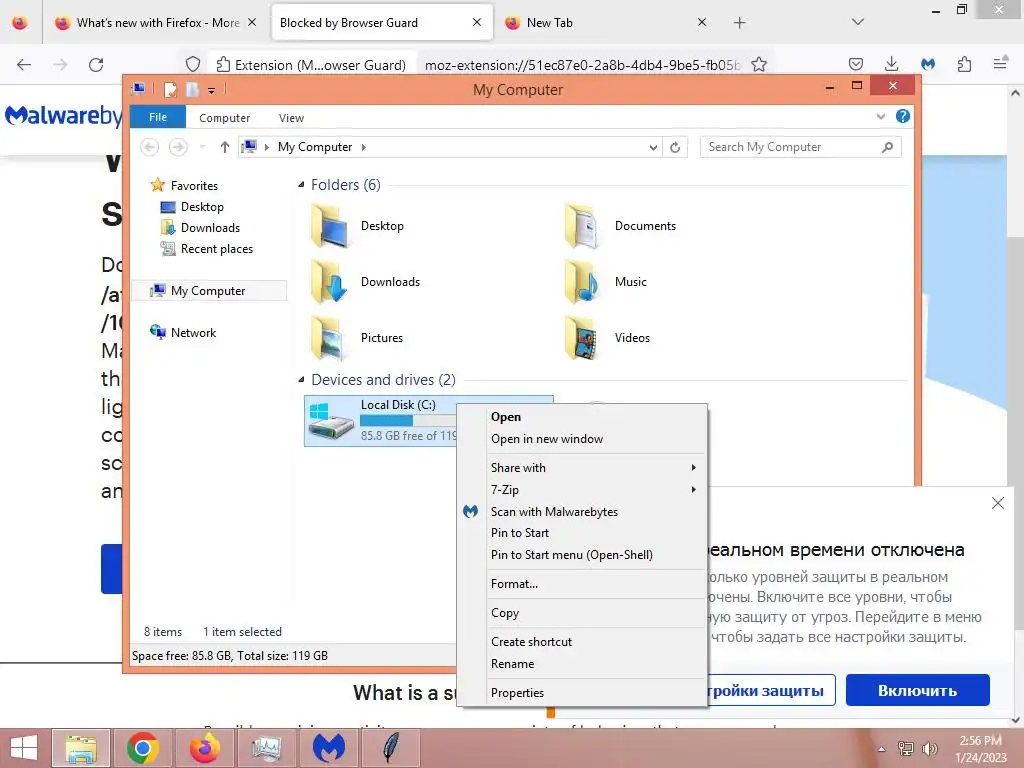The width and height of the screenshot is (1024, 768).
Task: Switch to the Computer ribbon tab
Action: pyautogui.click(x=225, y=118)
